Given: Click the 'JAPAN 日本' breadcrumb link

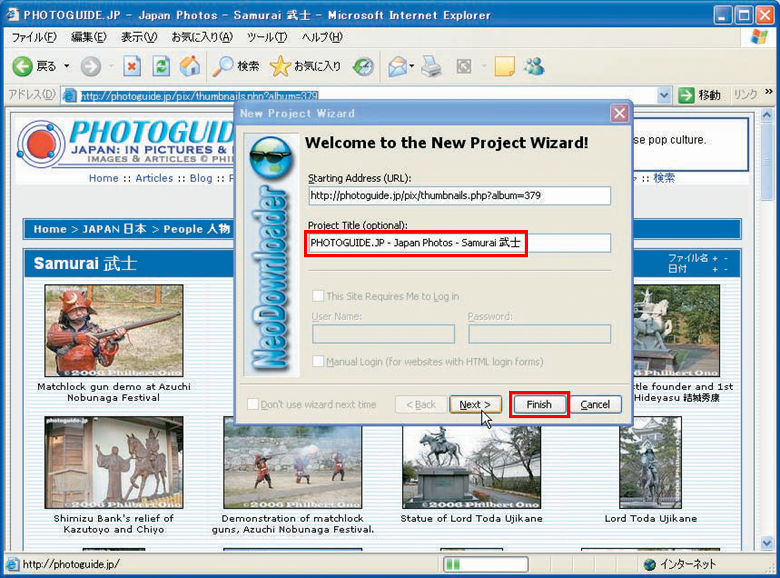Looking at the screenshot, I should (x=114, y=229).
